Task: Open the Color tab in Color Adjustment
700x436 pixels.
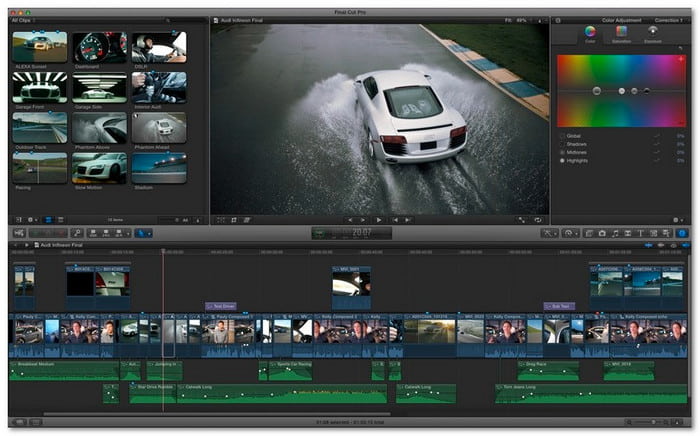Action: click(x=589, y=33)
